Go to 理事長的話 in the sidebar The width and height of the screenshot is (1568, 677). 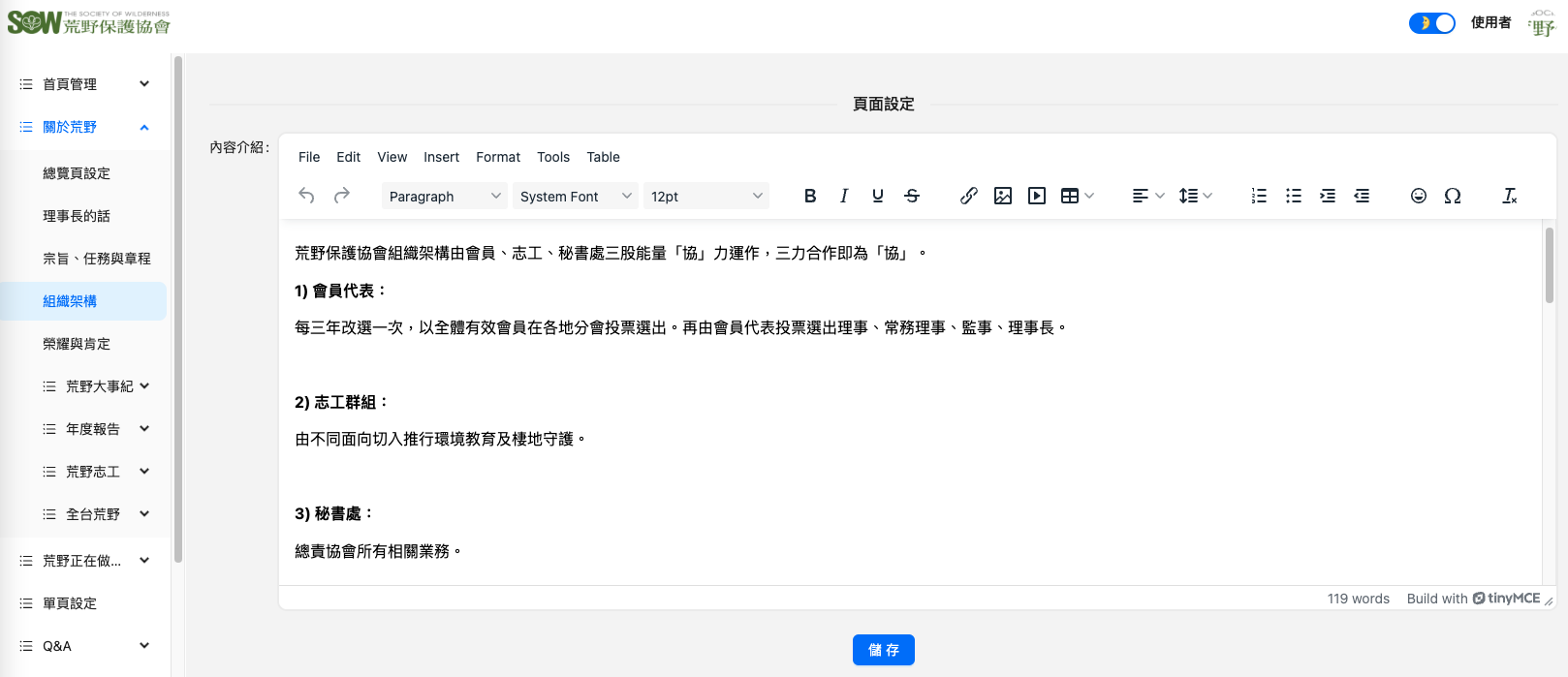(77, 216)
